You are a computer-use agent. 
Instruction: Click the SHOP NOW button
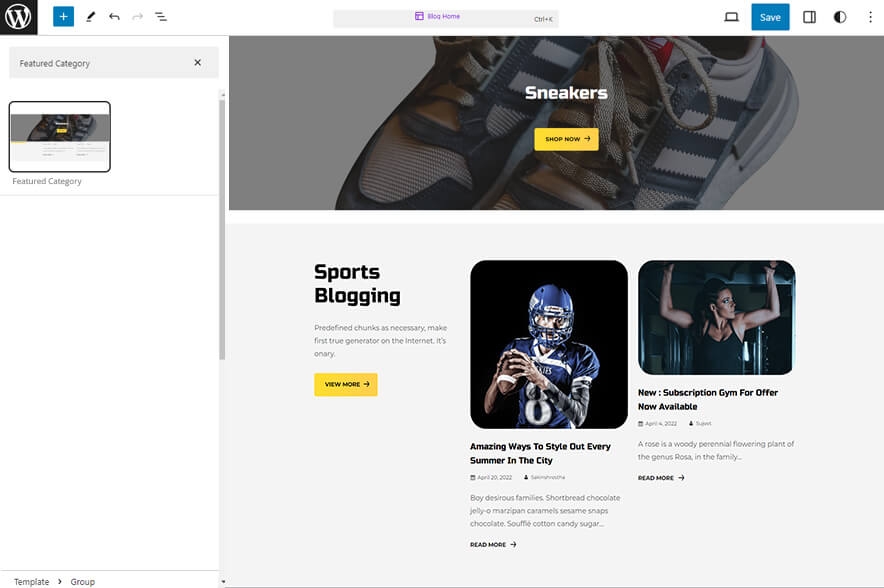[566, 139]
